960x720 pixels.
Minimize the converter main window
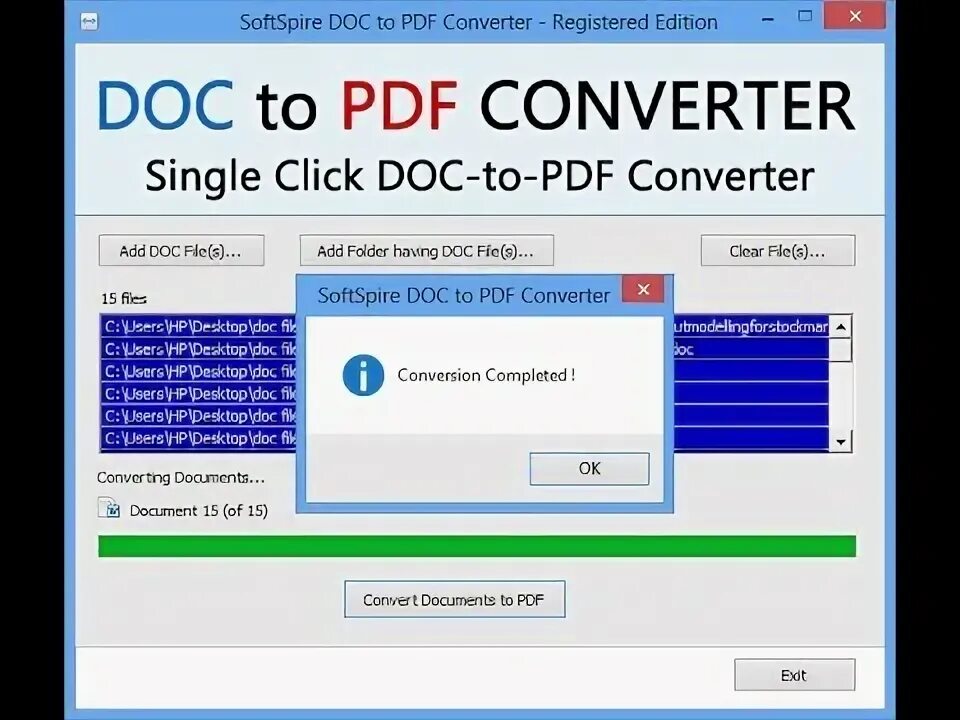(767, 19)
